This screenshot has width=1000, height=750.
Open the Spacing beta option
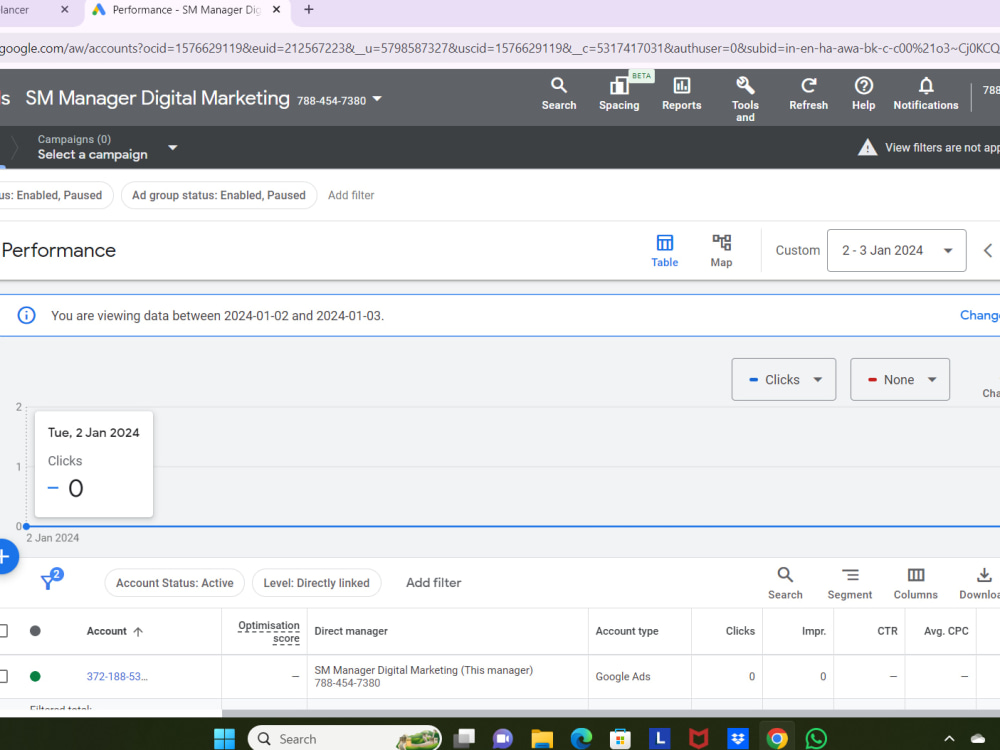(619, 94)
